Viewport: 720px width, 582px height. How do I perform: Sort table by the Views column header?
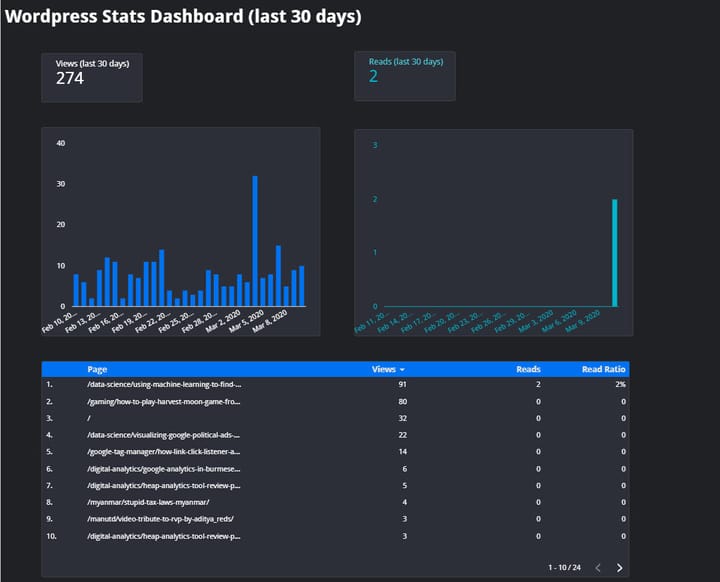pos(383,369)
